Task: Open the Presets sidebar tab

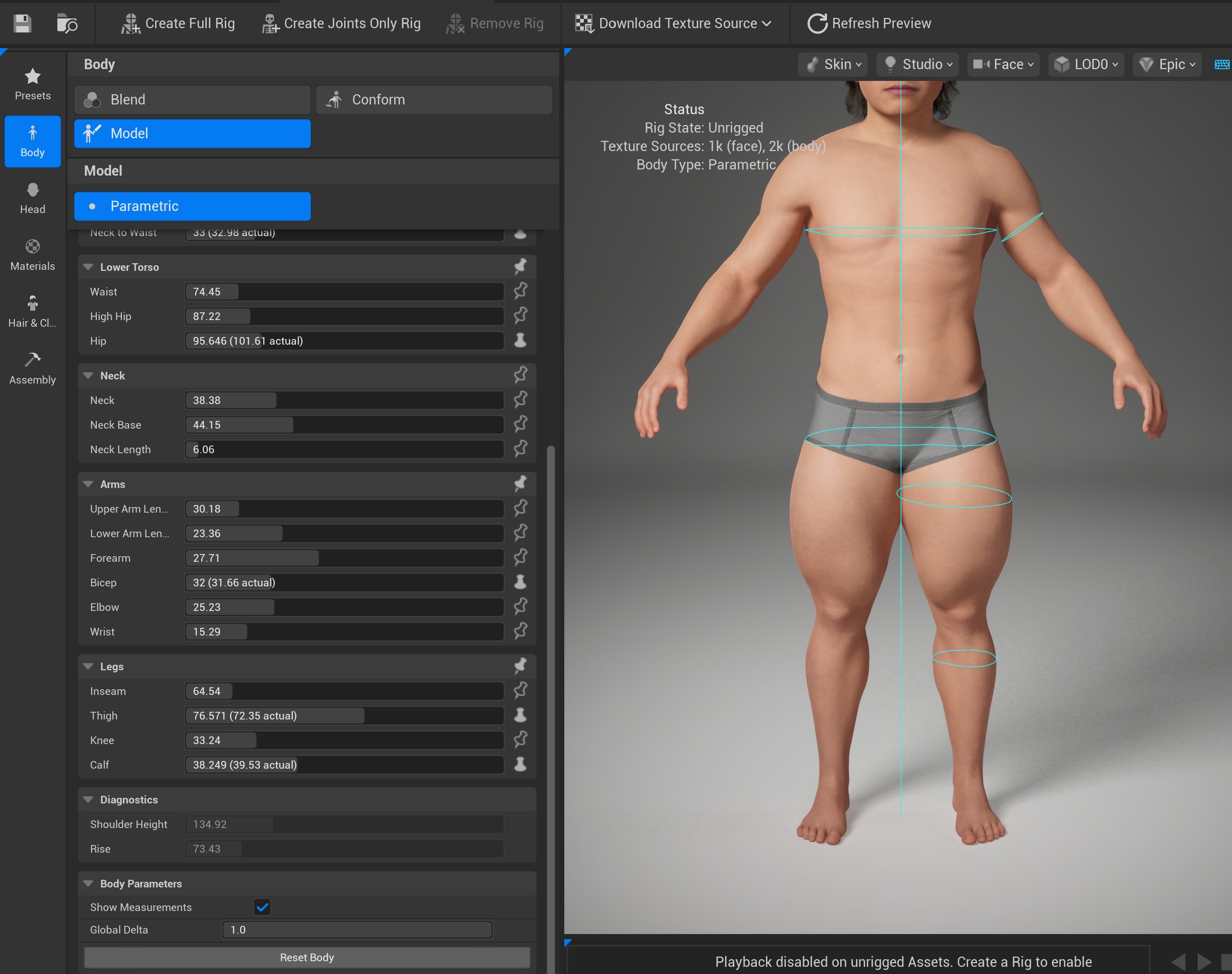Action: [32, 84]
